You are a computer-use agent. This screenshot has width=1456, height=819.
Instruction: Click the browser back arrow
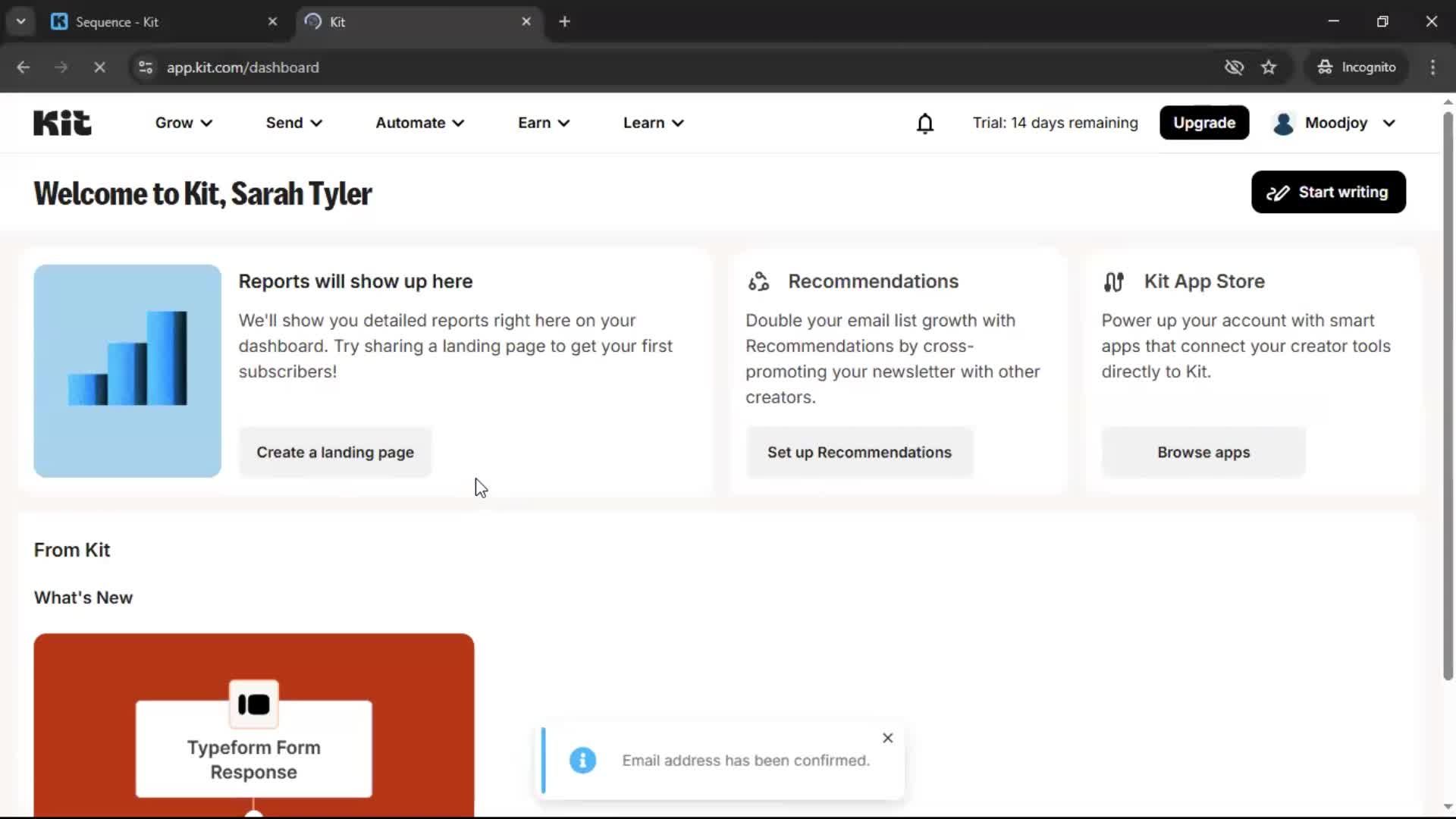(x=23, y=67)
